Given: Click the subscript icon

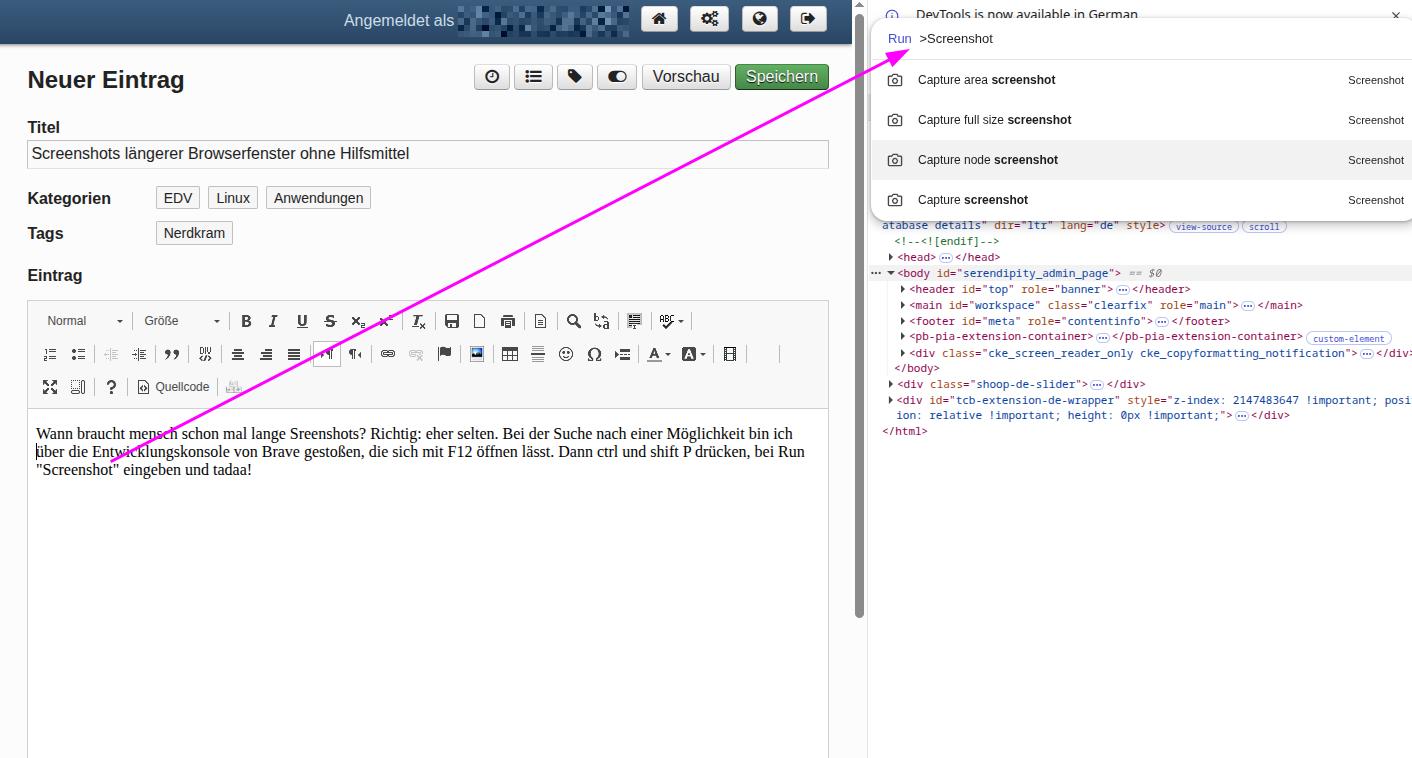Looking at the screenshot, I should tap(358, 321).
